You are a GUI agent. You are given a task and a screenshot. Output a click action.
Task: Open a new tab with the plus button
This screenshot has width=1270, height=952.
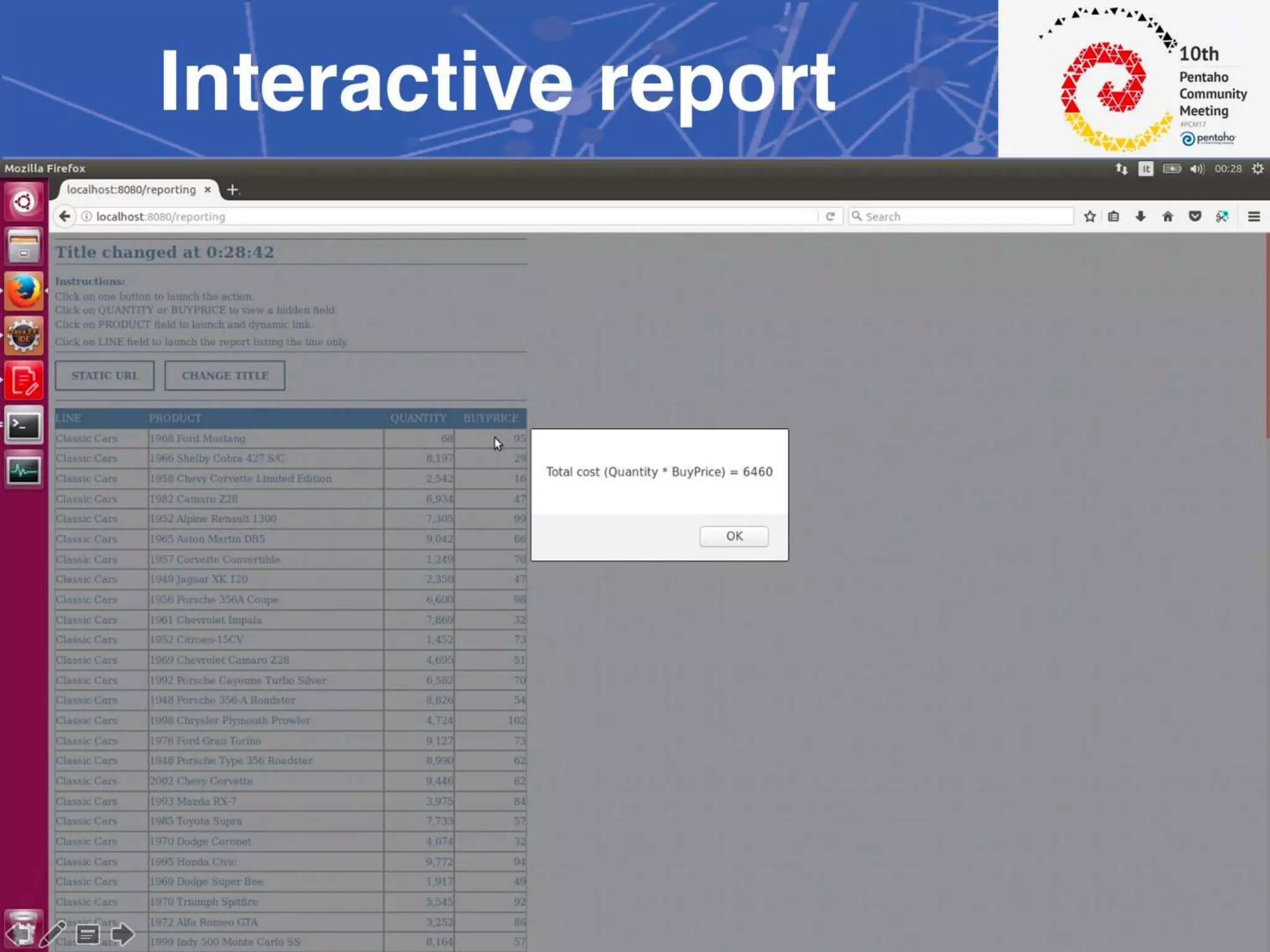click(x=233, y=190)
